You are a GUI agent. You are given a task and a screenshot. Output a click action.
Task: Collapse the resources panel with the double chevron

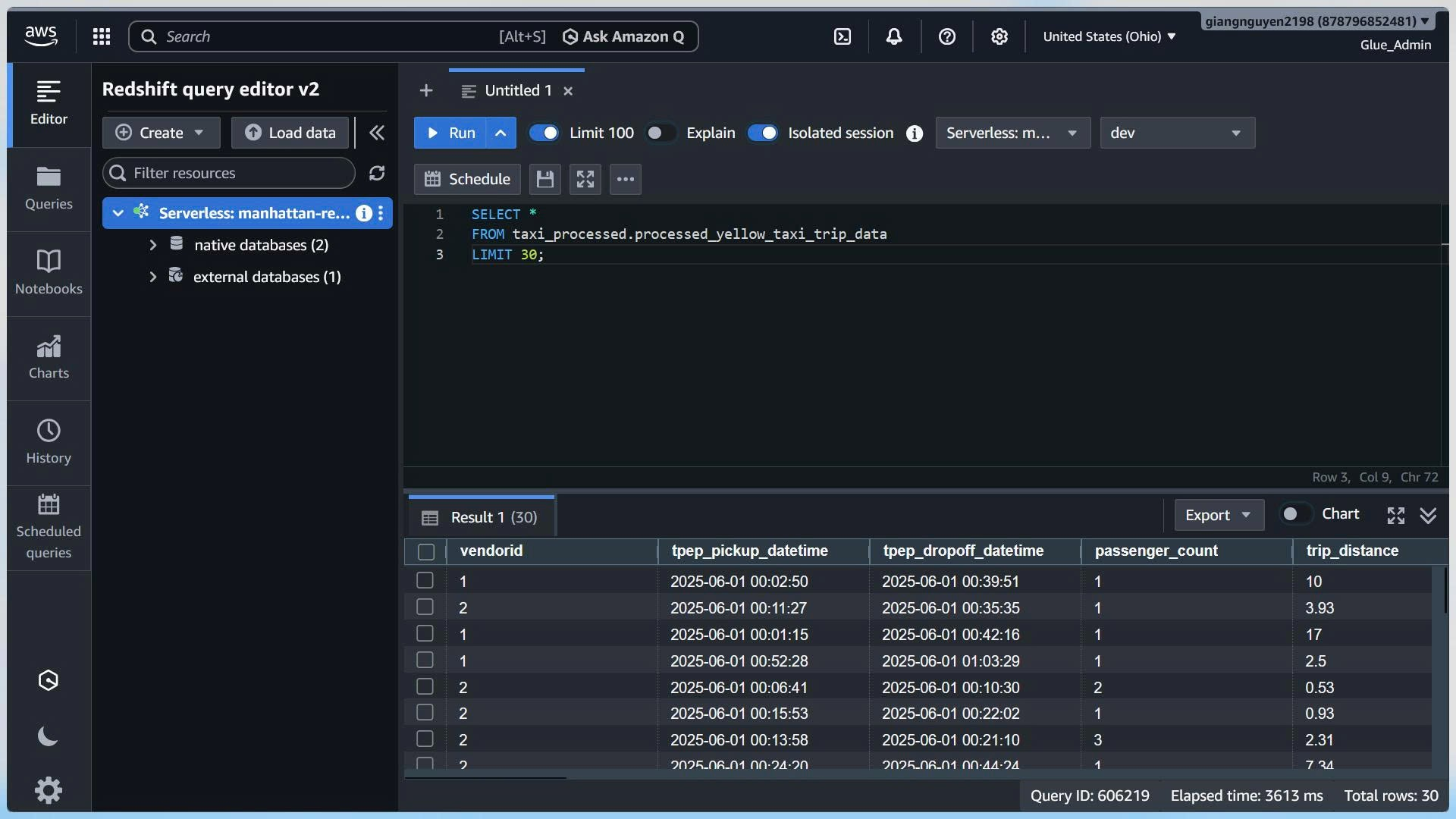pyautogui.click(x=376, y=133)
